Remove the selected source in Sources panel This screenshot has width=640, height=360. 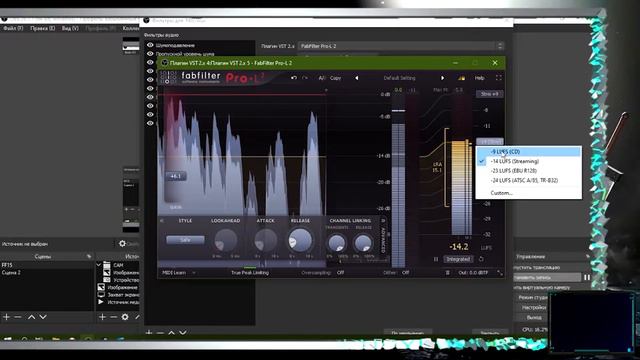(113, 317)
